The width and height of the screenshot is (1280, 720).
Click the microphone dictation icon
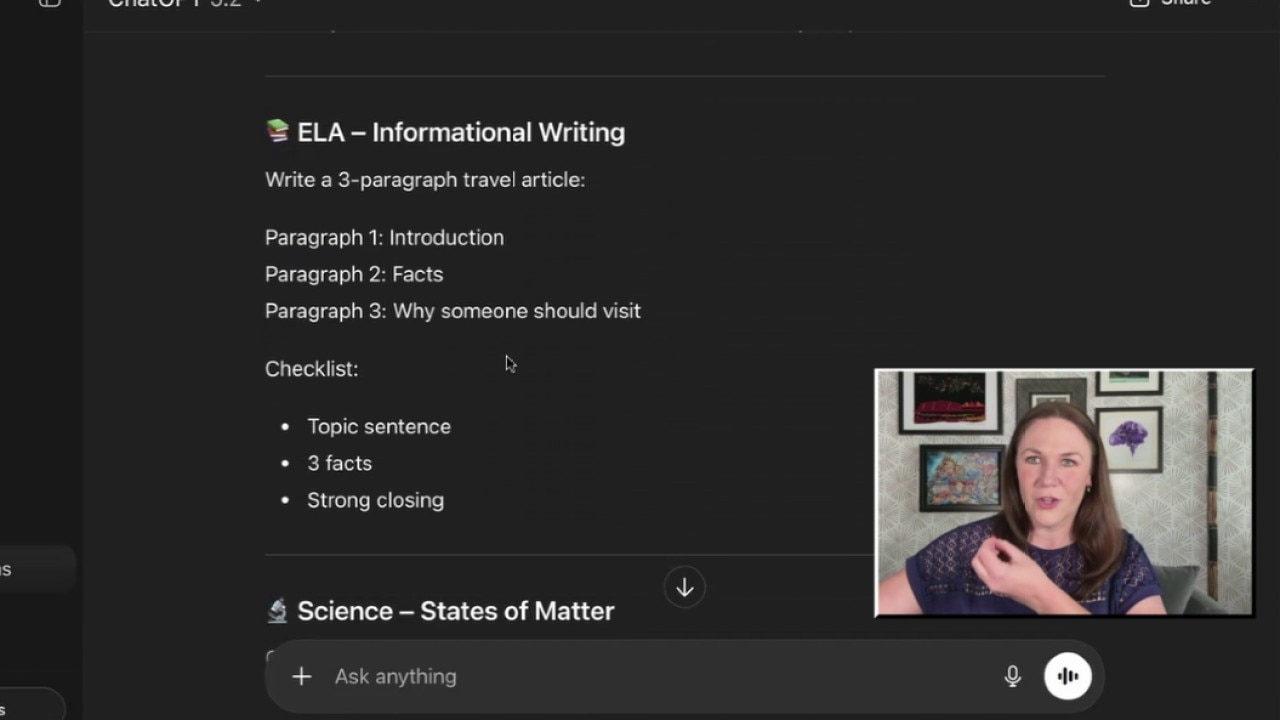(x=1012, y=677)
